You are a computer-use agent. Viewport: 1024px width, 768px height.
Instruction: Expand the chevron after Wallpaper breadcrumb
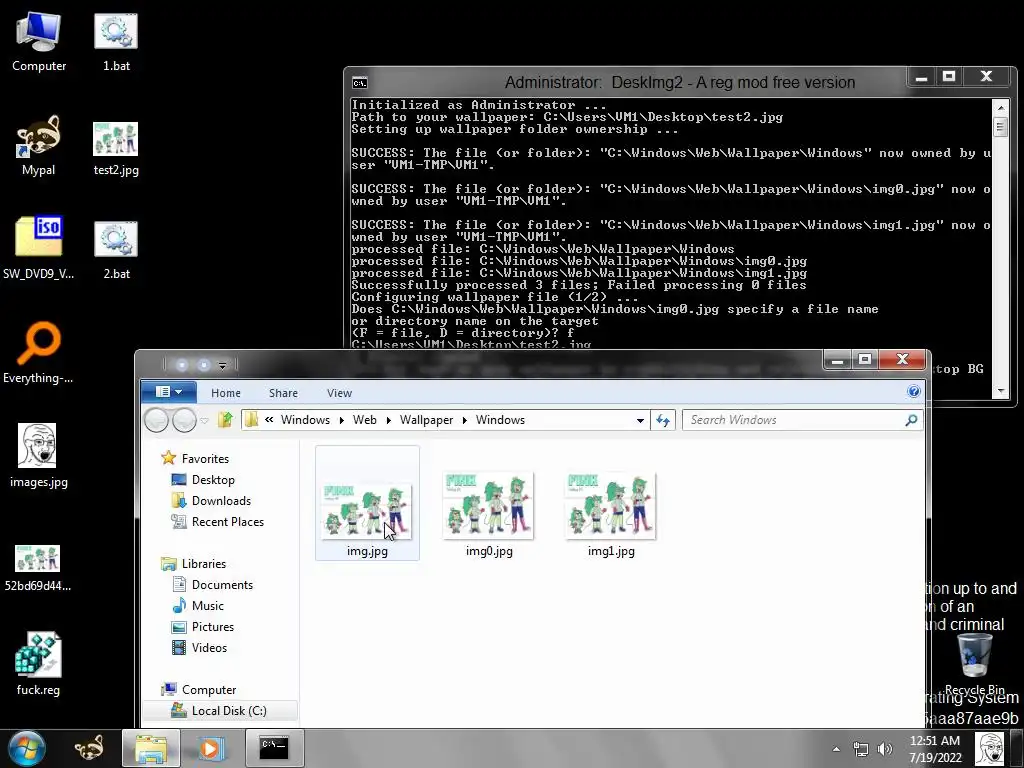[464, 420]
